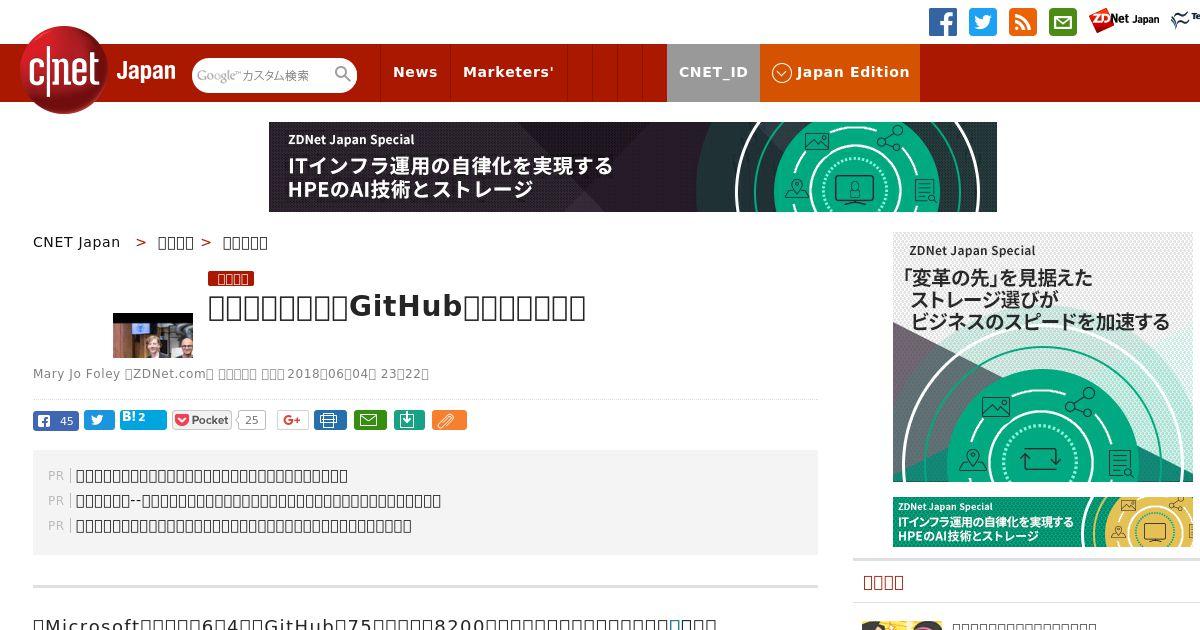Click the red category tag above headline
Viewport: 1200px width, 630px height.
click(231, 278)
